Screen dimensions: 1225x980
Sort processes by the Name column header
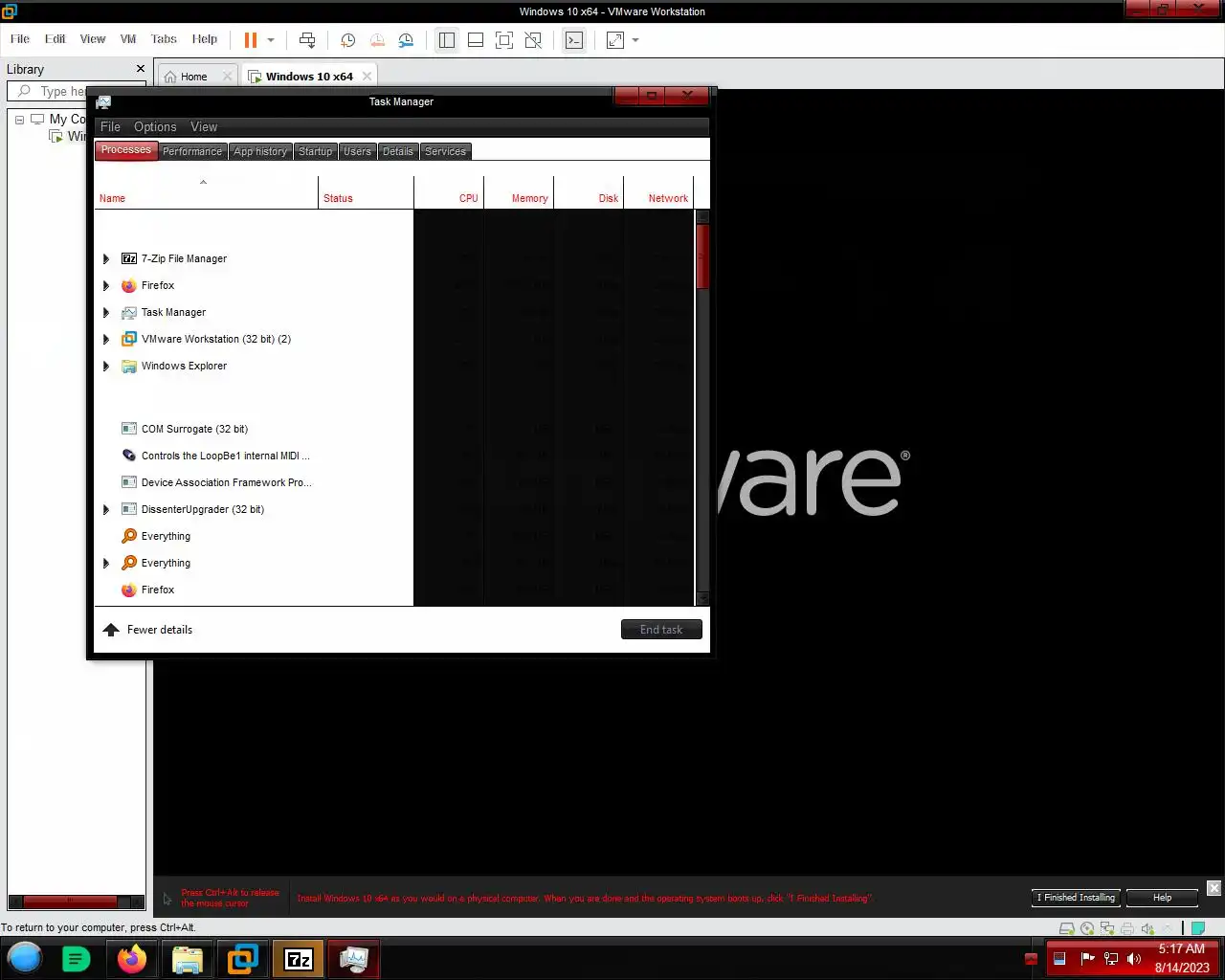click(206, 192)
